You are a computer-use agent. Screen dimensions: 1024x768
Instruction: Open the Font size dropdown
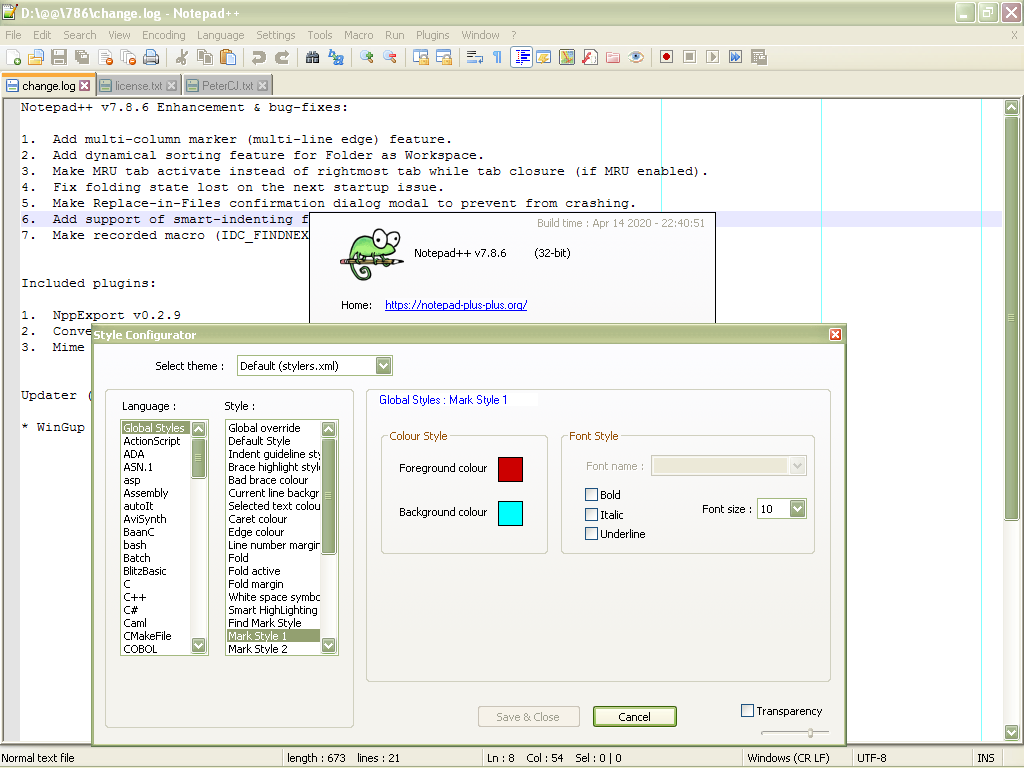(x=797, y=509)
